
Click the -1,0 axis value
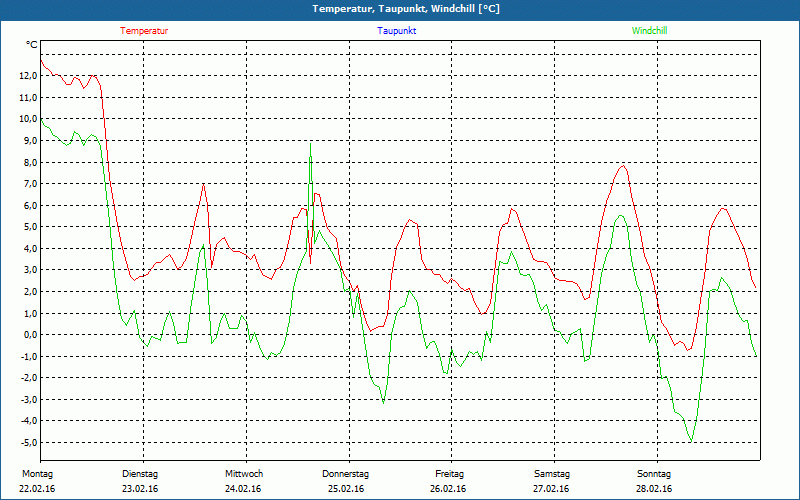(x=29, y=356)
